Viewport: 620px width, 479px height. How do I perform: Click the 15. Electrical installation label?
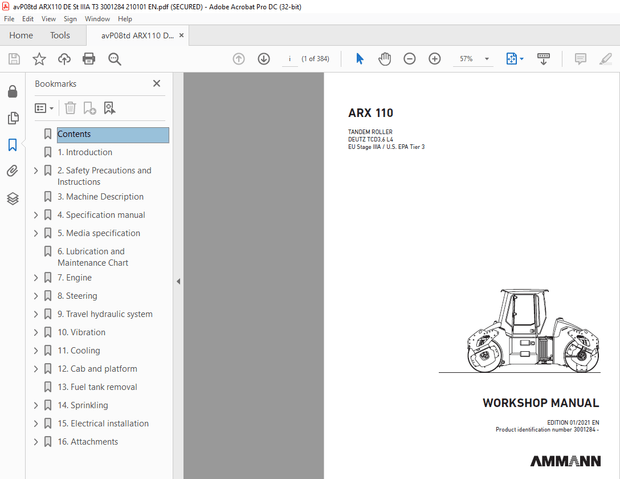(x=104, y=423)
